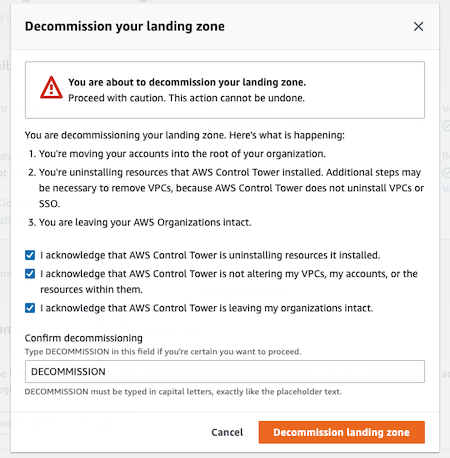450x458 pixels.
Task: Cancel the decommissioning dialog
Action: pos(227,432)
